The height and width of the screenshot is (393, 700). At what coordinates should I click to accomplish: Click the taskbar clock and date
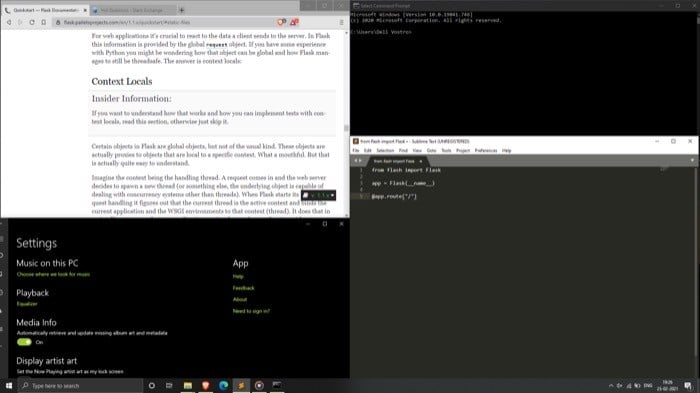click(x=668, y=385)
